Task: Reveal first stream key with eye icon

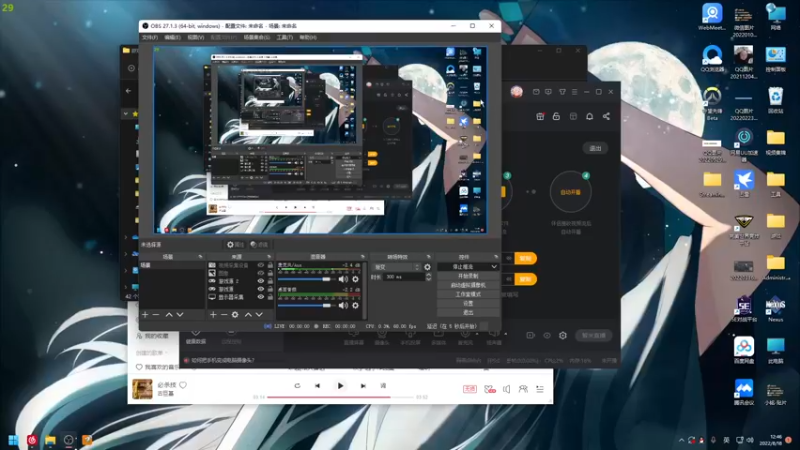Action: pyautogui.click(x=509, y=258)
